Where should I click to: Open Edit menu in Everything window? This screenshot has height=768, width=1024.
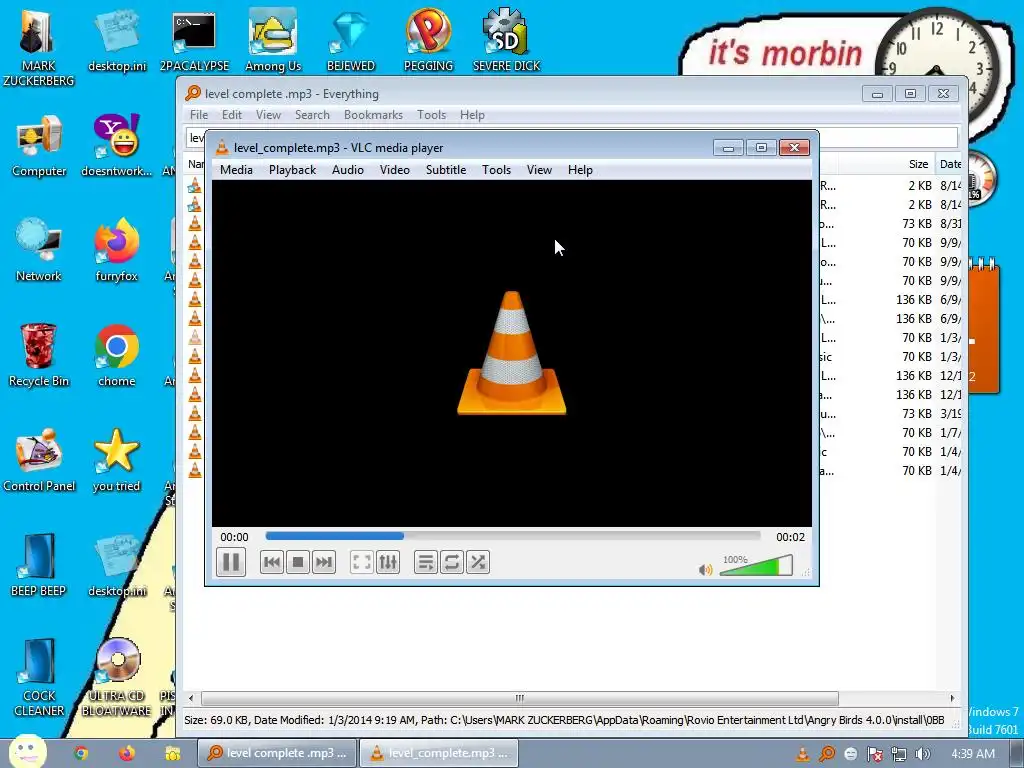point(231,115)
